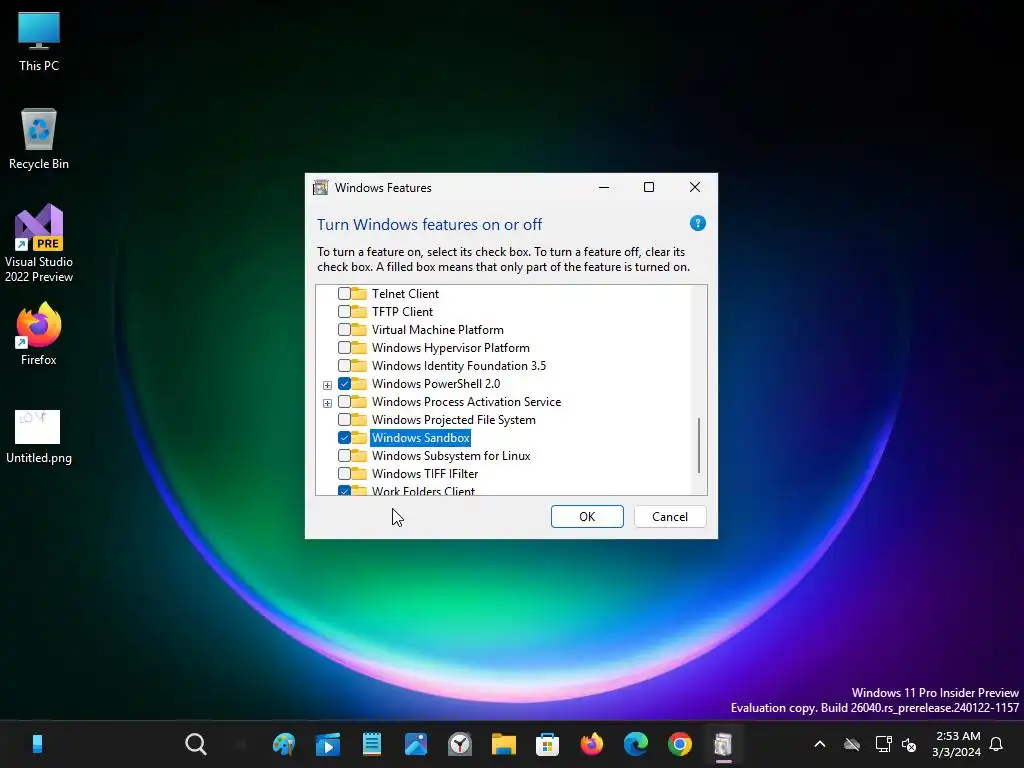The width and height of the screenshot is (1024, 768).
Task: Open the media player taskbar icon
Action: click(328, 744)
